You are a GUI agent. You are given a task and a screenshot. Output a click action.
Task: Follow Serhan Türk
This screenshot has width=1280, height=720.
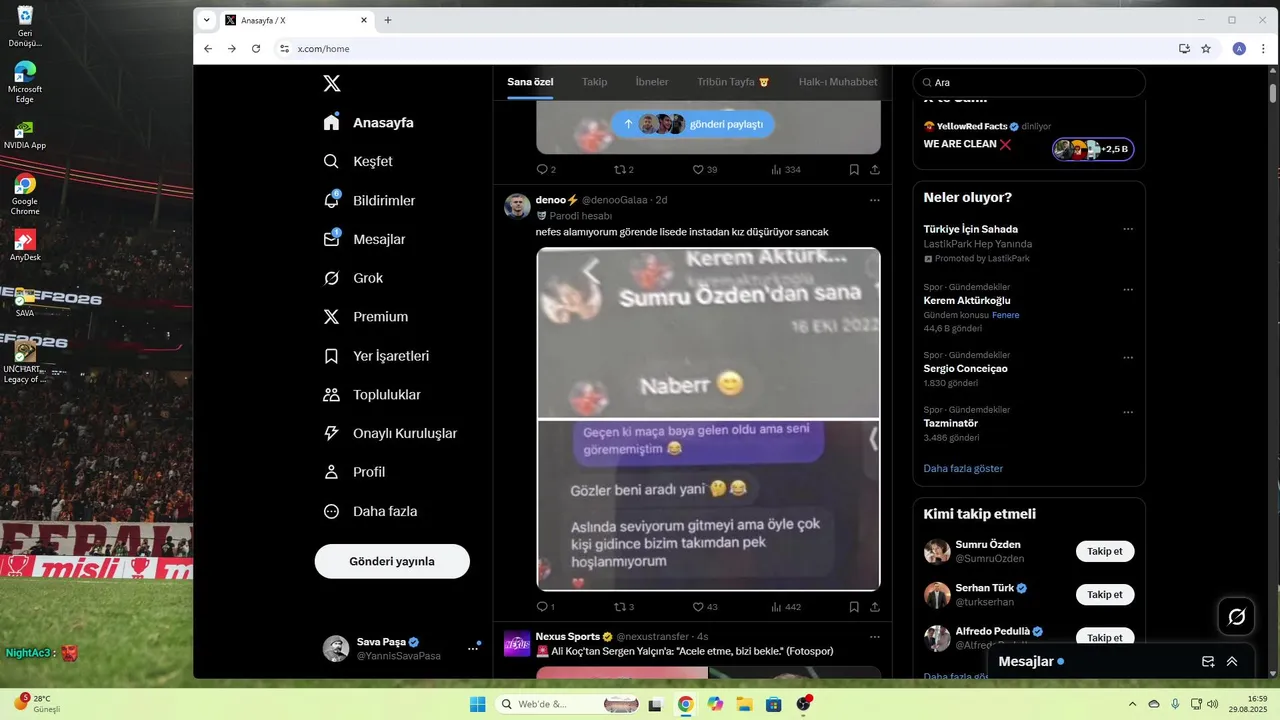click(1105, 594)
